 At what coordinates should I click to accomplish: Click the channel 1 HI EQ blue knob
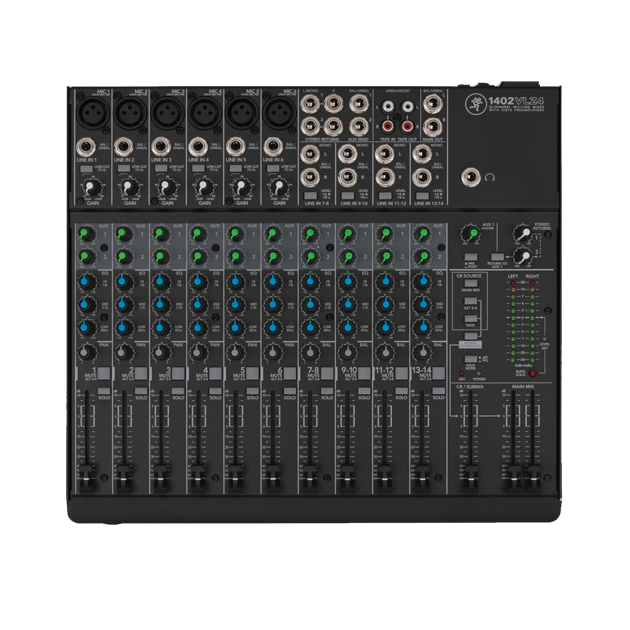tap(86, 281)
